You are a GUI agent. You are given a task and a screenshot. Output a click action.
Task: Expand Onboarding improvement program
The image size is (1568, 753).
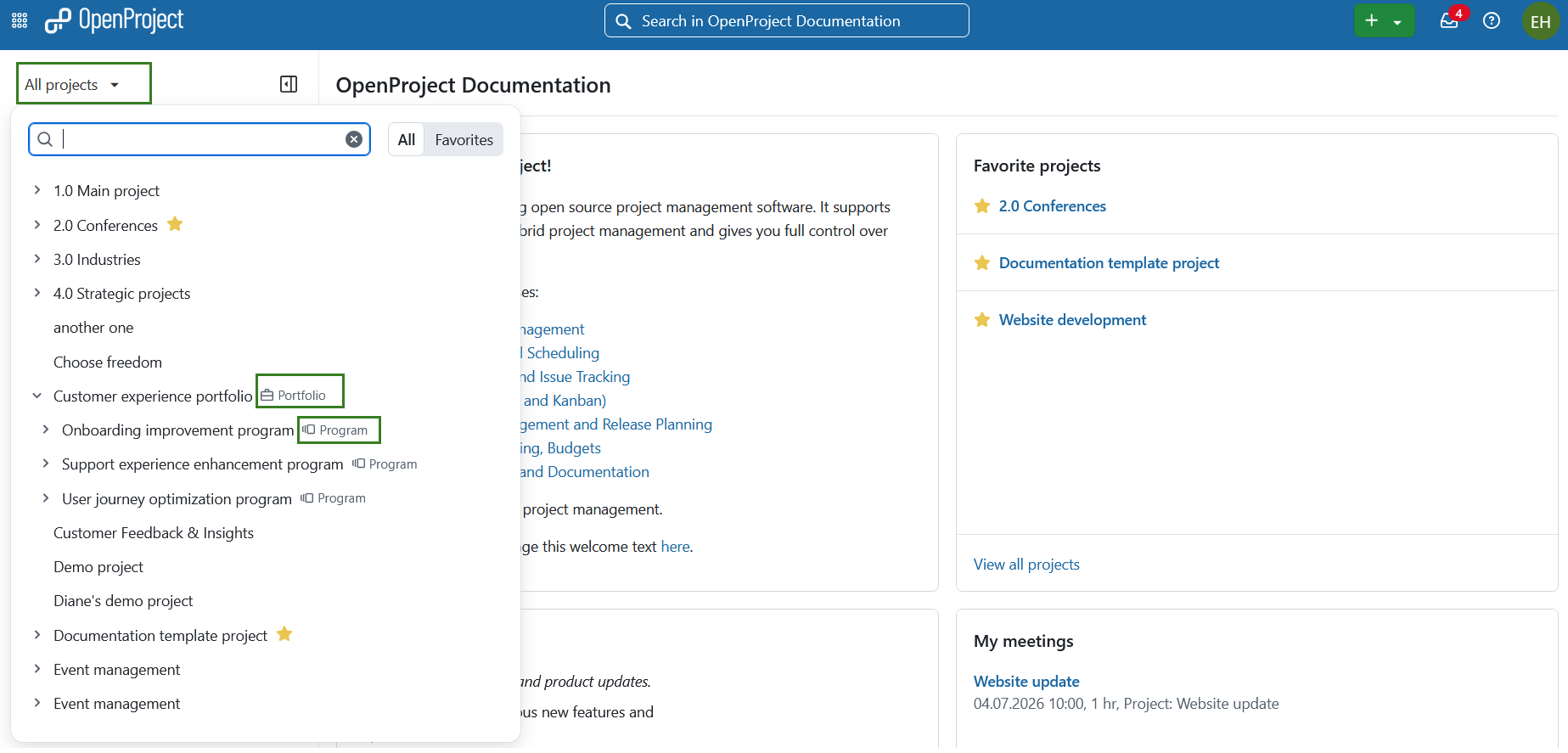click(45, 430)
